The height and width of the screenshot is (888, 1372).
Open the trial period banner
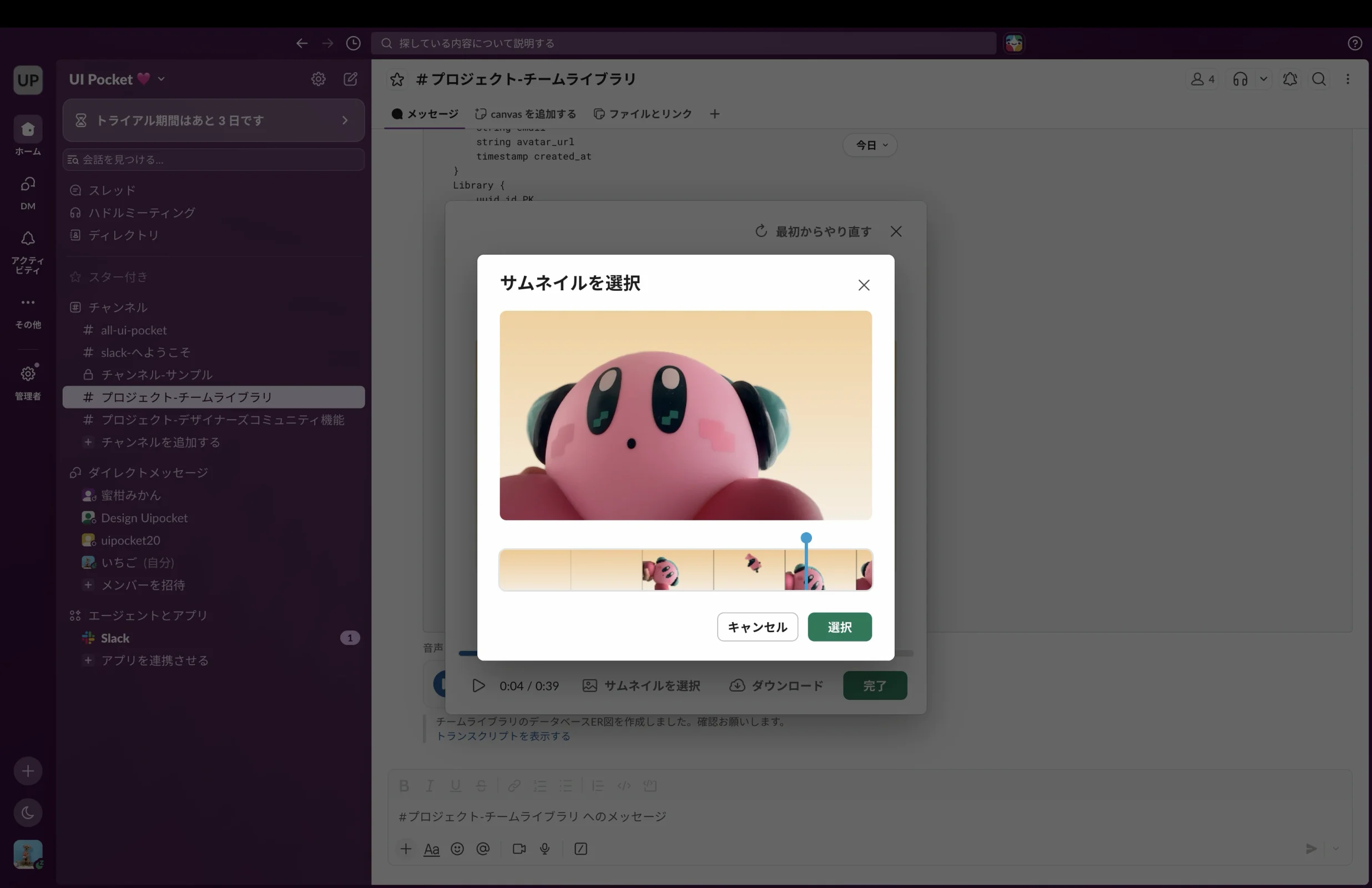pyautogui.click(x=213, y=120)
